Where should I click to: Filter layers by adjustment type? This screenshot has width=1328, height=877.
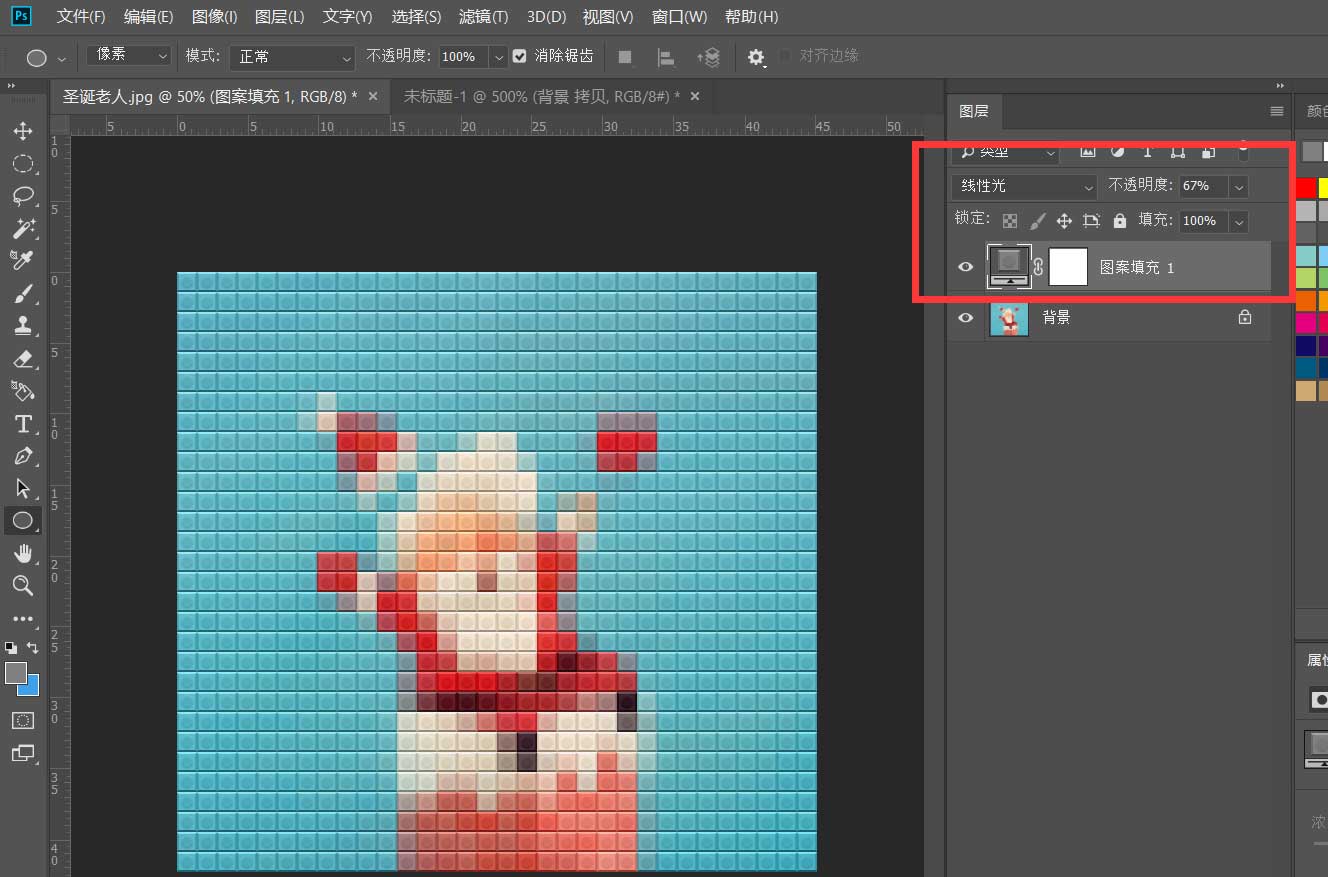pyautogui.click(x=1118, y=151)
